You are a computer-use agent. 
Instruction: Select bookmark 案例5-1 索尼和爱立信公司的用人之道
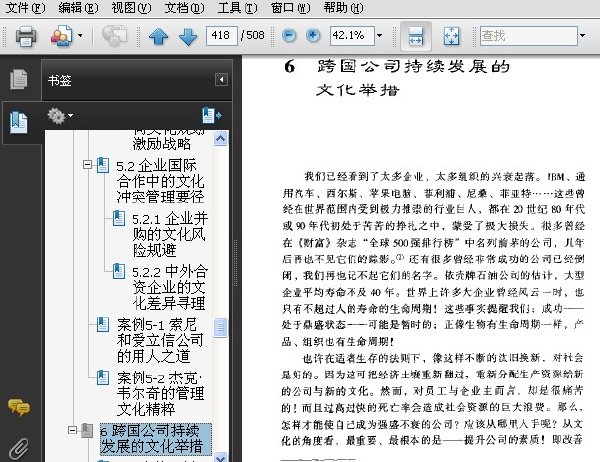click(x=160, y=340)
